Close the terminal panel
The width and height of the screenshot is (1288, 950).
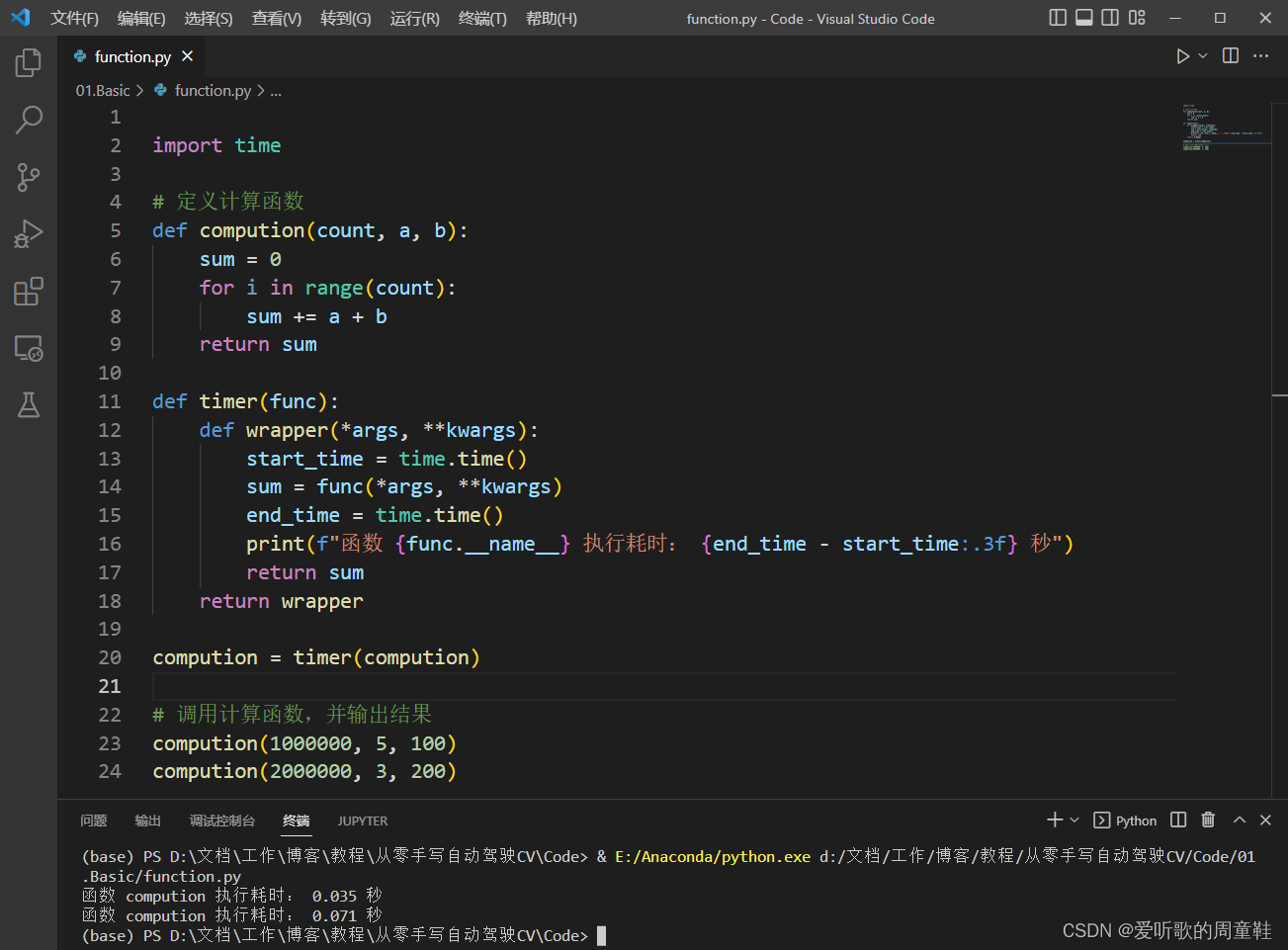click(1265, 820)
